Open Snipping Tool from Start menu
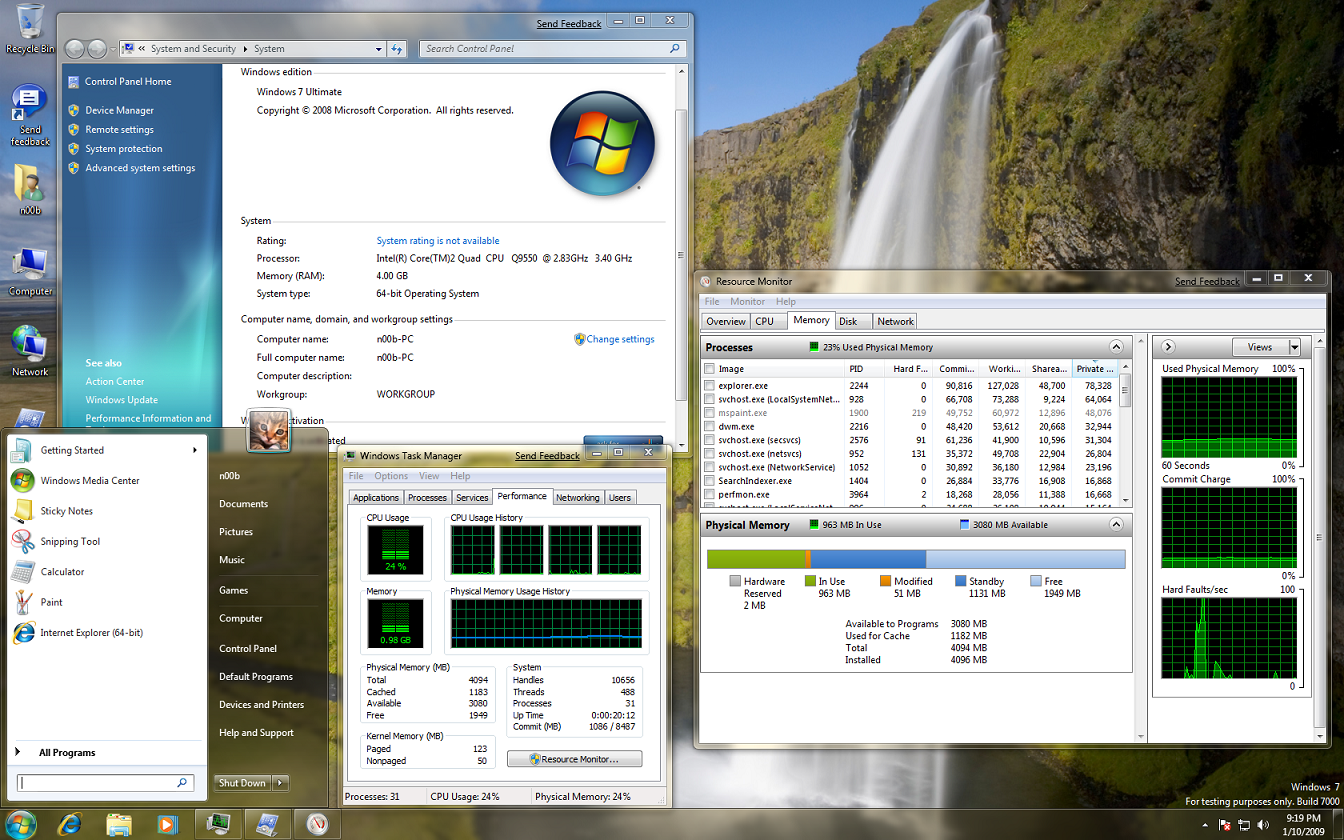Image resolution: width=1344 pixels, height=840 pixels. coord(69,541)
